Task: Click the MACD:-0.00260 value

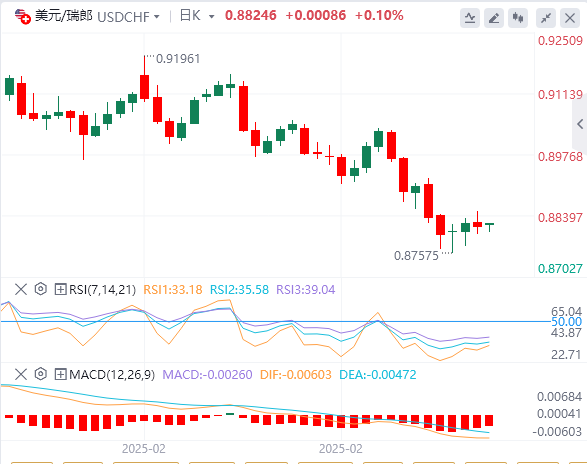Action: click(x=207, y=374)
